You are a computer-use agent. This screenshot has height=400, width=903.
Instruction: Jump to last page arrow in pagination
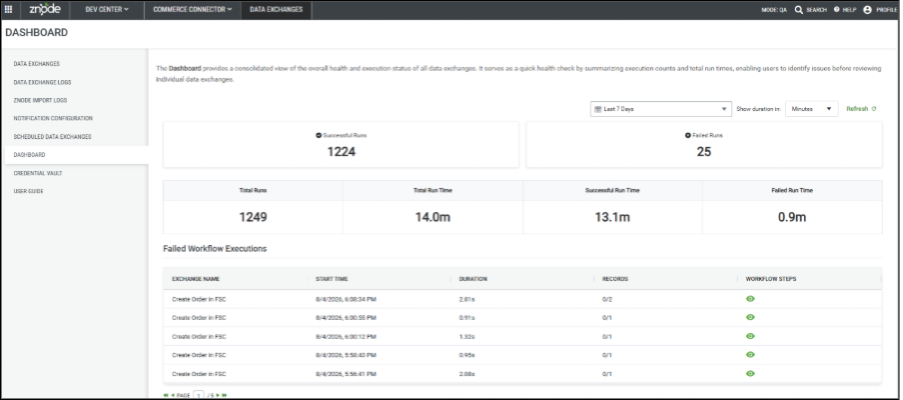(224, 395)
